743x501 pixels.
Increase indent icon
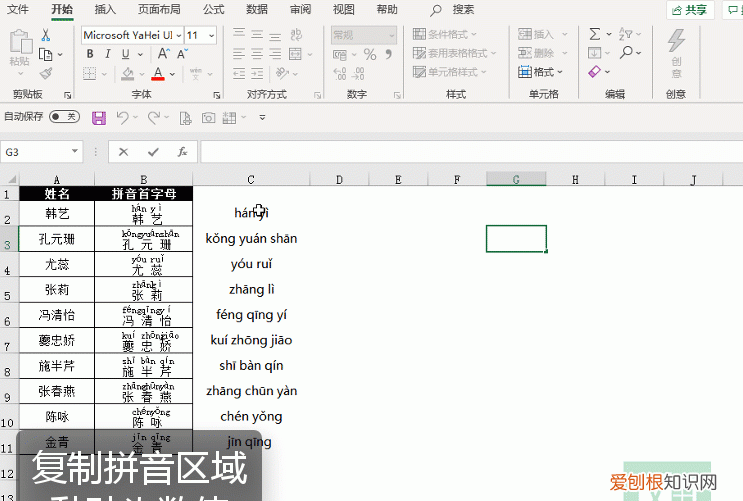[x=257, y=73]
